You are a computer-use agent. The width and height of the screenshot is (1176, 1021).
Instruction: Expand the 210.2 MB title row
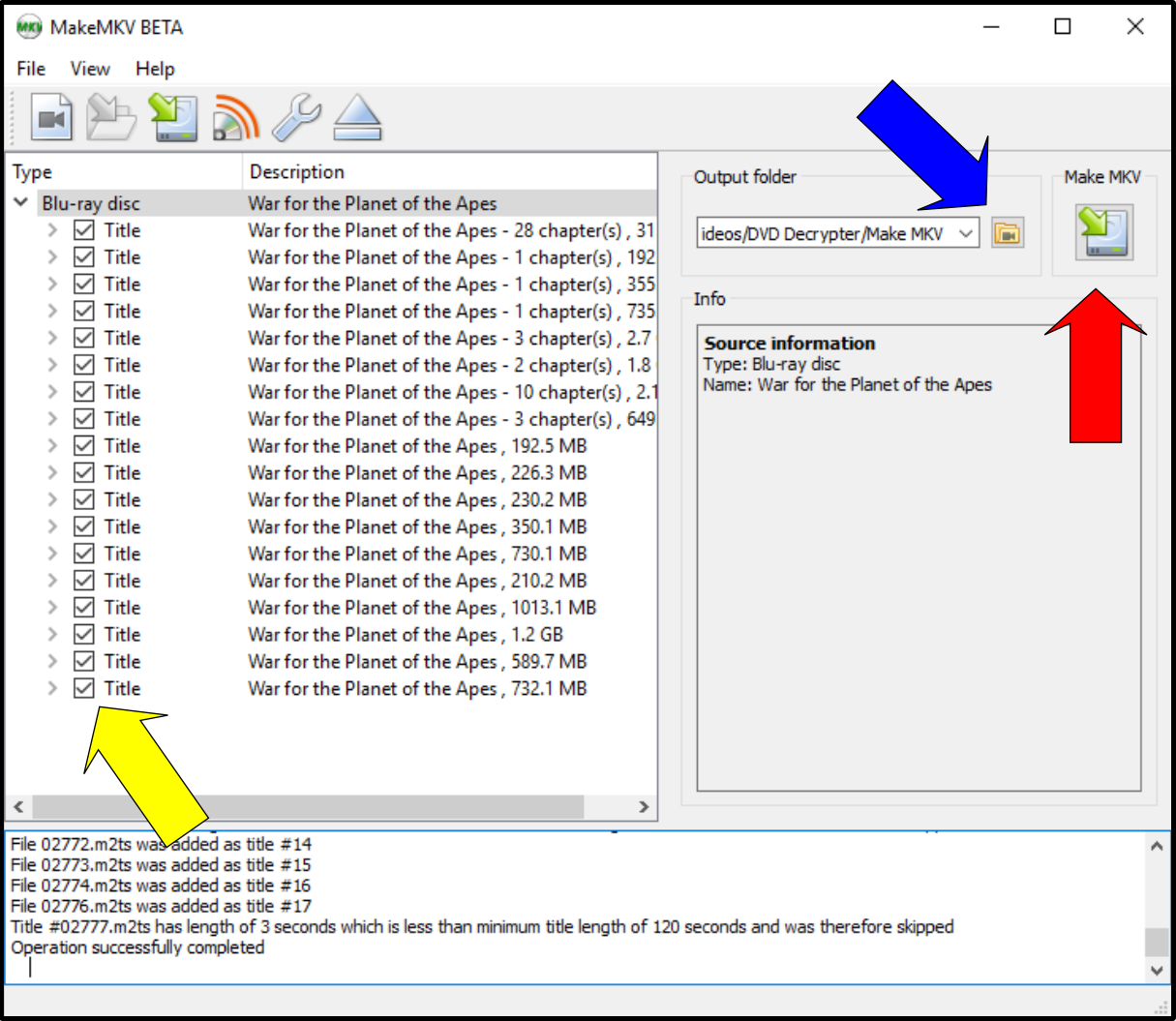(x=53, y=581)
